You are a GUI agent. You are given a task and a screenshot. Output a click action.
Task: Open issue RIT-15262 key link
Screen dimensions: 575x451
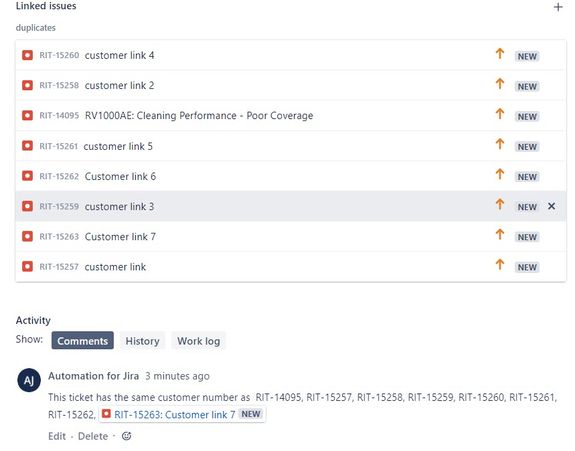pyautogui.click(x=59, y=176)
